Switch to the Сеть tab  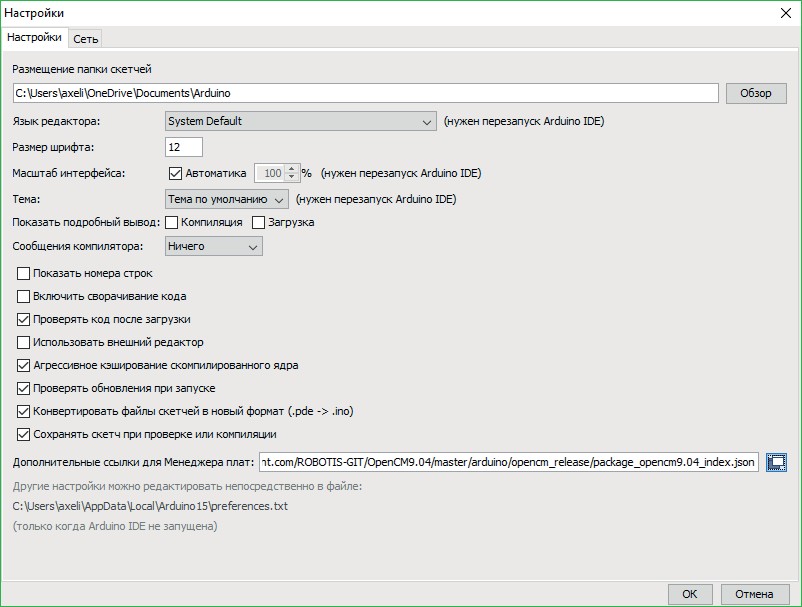pyautogui.click(x=85, y=38)
